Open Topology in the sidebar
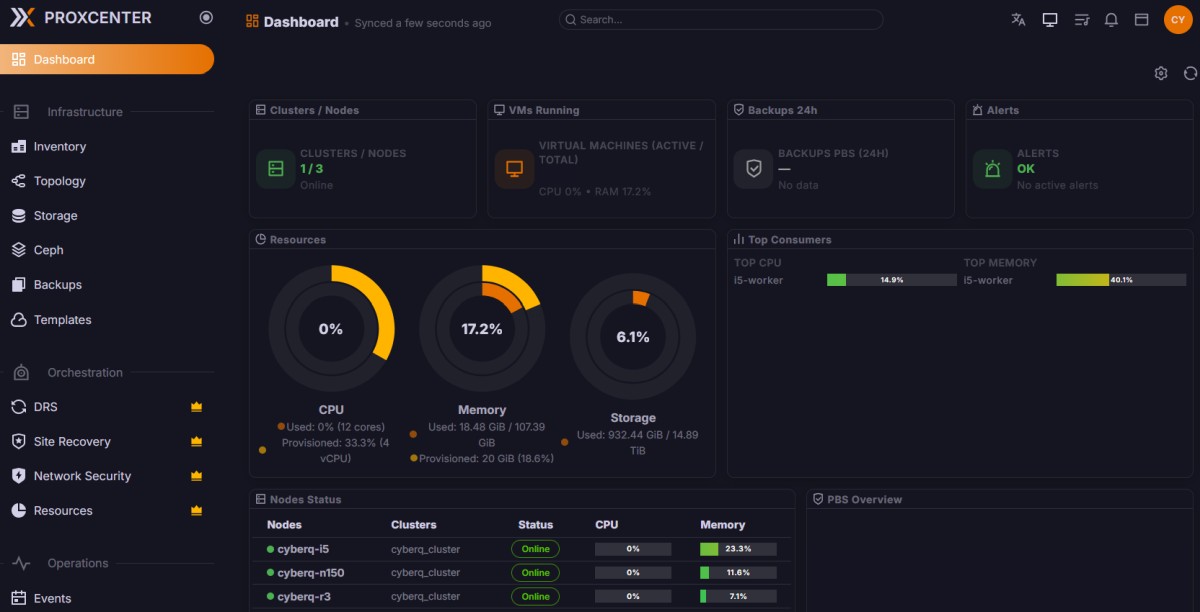 click(60, 181)
